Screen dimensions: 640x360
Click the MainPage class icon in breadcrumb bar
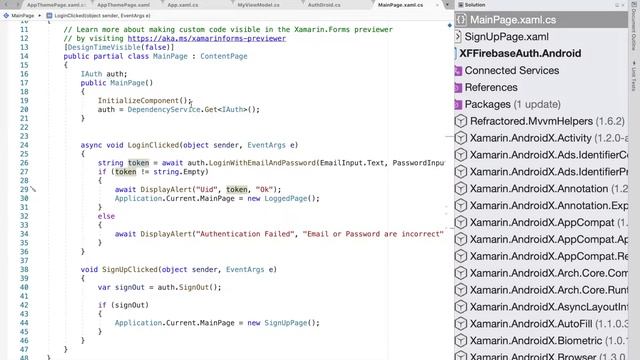click(x=6, y=16)
